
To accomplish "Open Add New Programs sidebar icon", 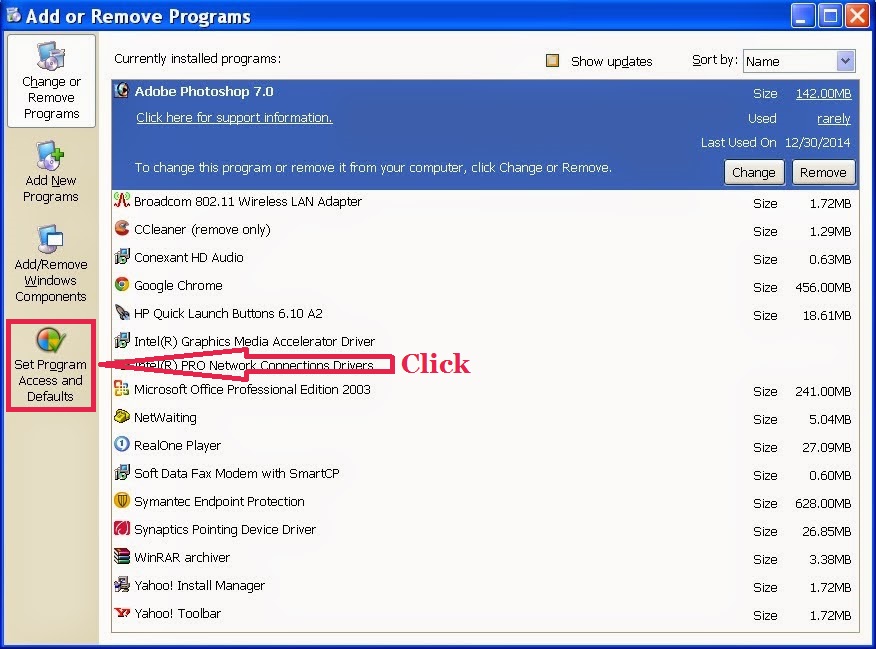I will [x=50, y=155].
